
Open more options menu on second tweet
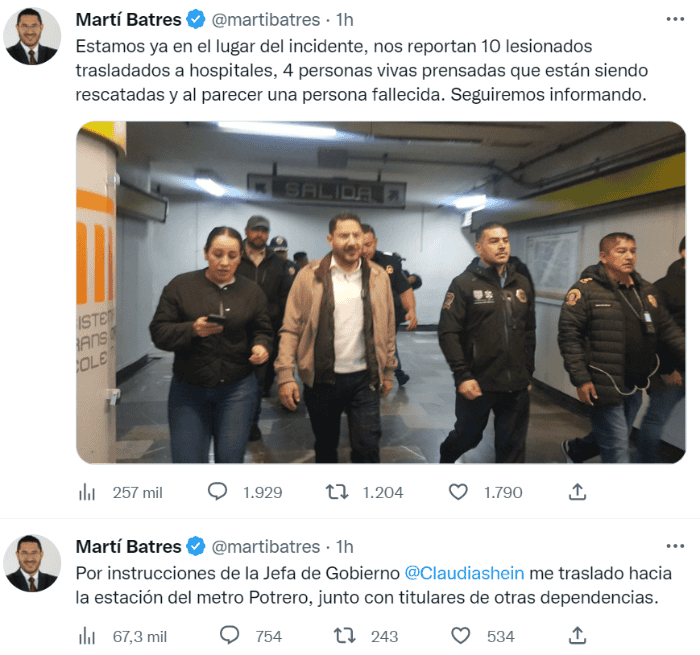(675, 546)
